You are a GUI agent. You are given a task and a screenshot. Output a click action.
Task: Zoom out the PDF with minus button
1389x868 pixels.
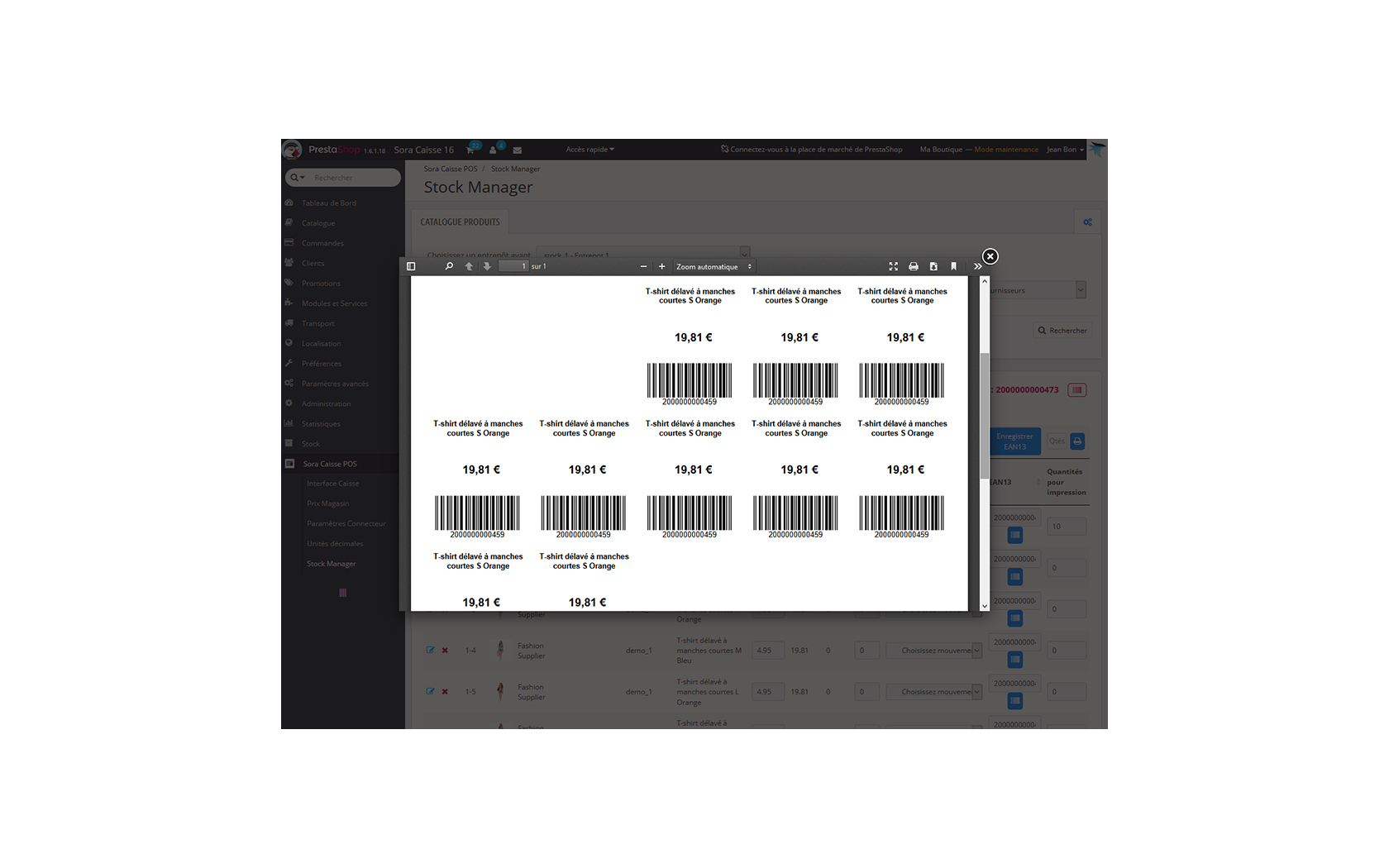click(x=643, y=266)
